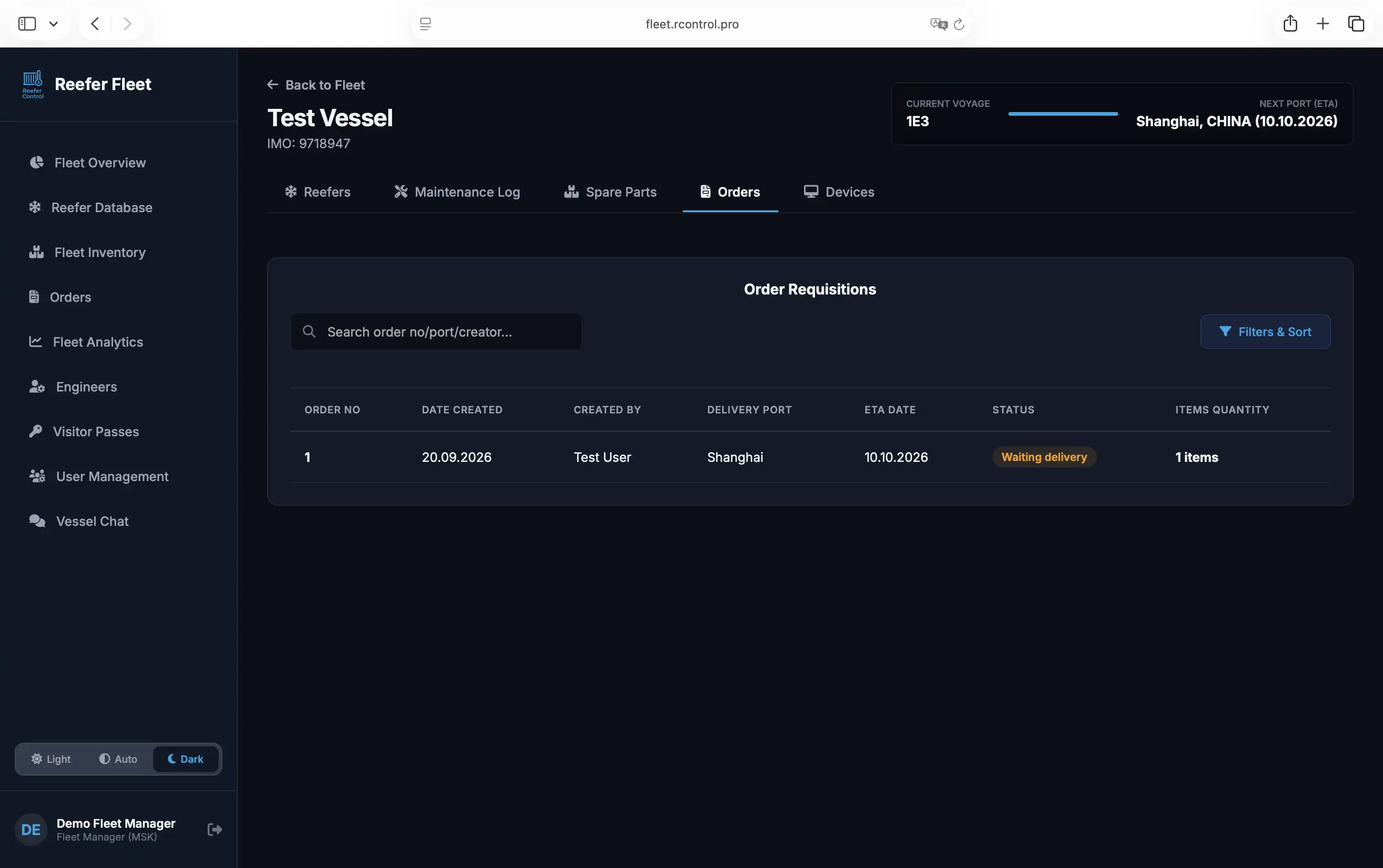The image size is (1383, 868).
Task: Switch to the Devices tab
Action: 839,192
